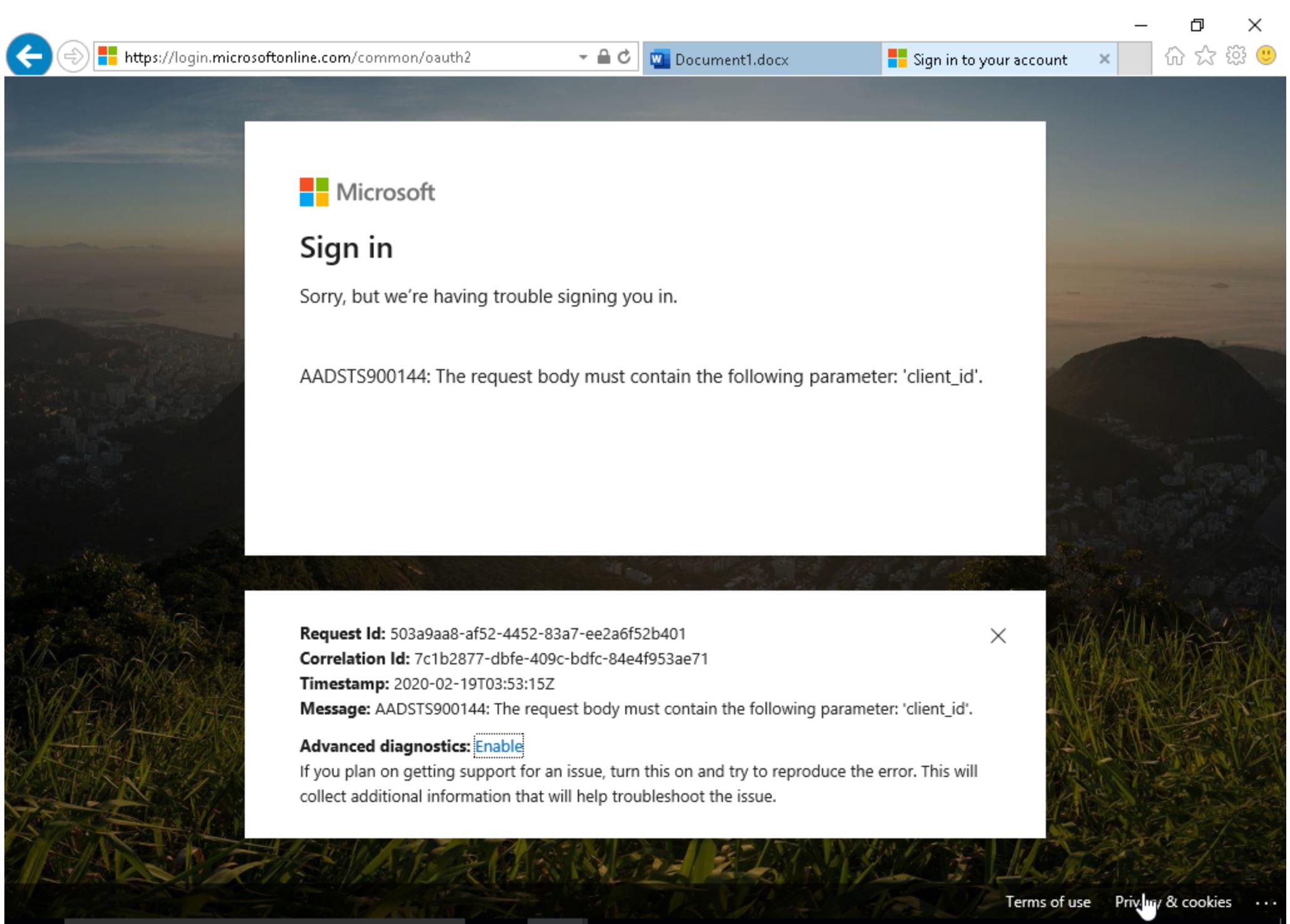This screenshot has height=924, width=1290.
Task: Open the Tools gear icon
Action: (1236, 57)
